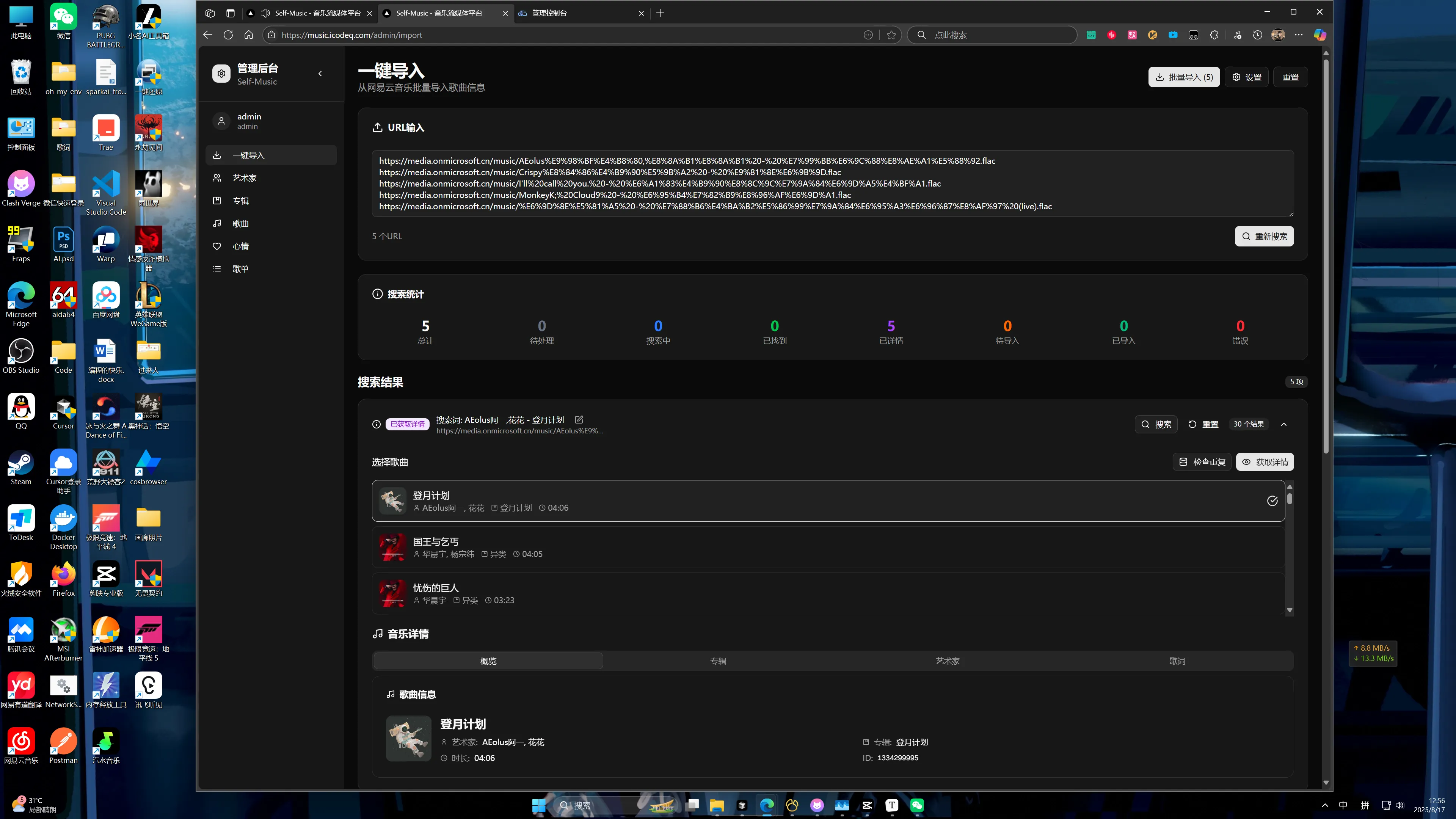
Task: Collapse the first search result with the chevron
Action: [1283, 425]
